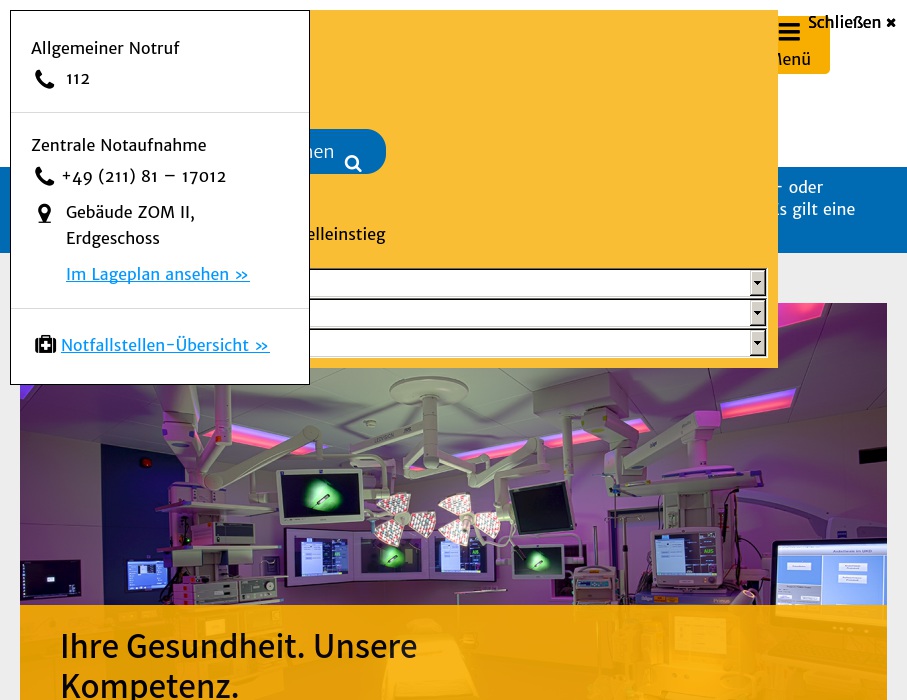Dial the 112 emergency number
Screen dimensions: 907x700
78,79
